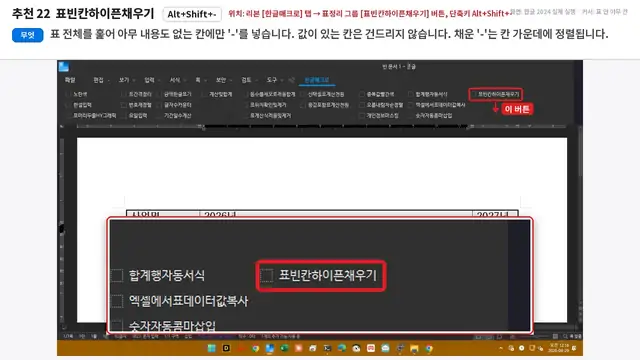Expand the arrow next to 입력
Image resolution: width=640 pixels, height=360 pixels.
coord(159,80)
